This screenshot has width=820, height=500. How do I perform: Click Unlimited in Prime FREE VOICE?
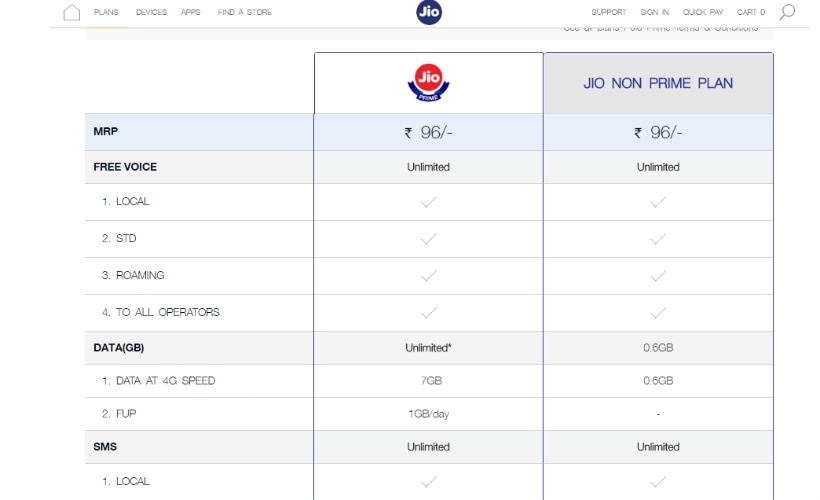428,167
